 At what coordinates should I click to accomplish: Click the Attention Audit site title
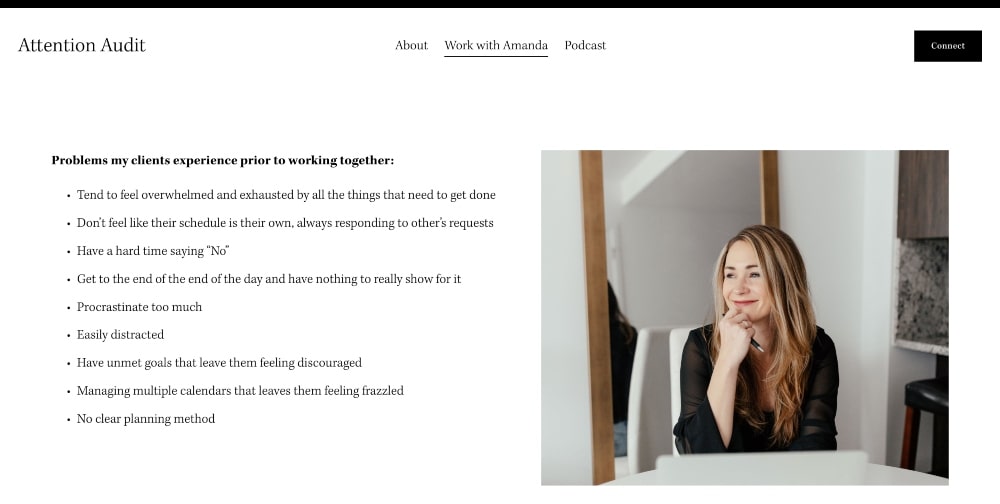82,45
